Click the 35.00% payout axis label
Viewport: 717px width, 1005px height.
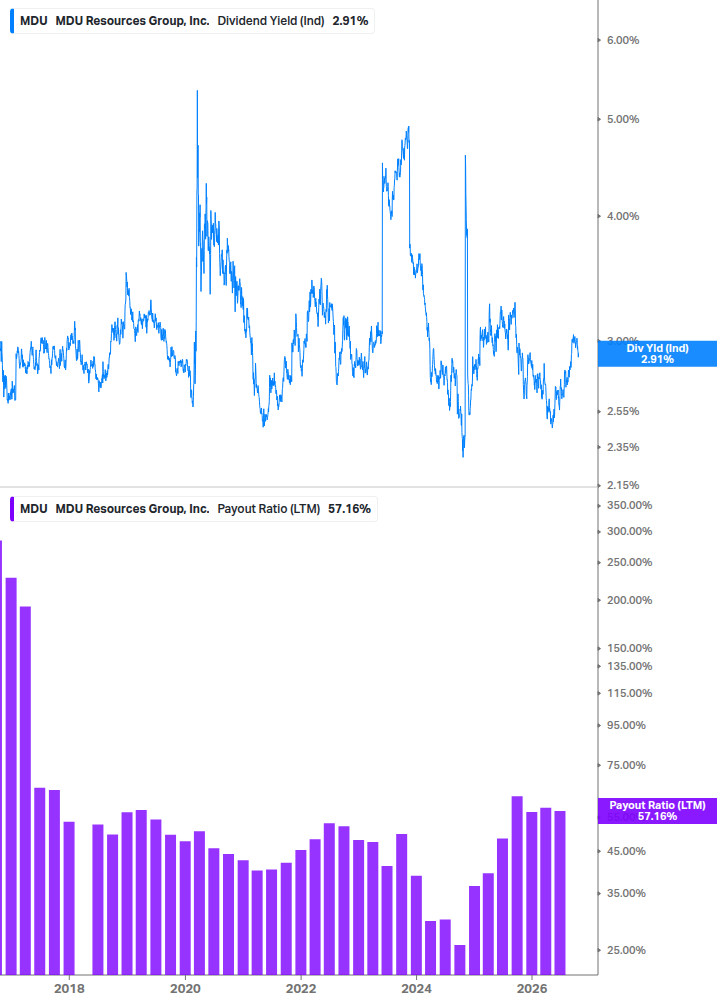point(626,893)
